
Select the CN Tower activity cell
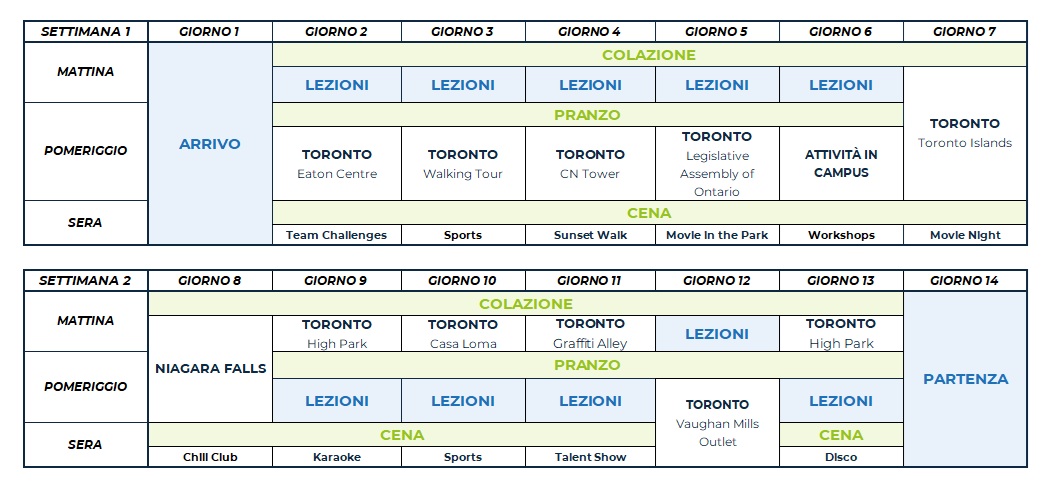pos(590,164)
